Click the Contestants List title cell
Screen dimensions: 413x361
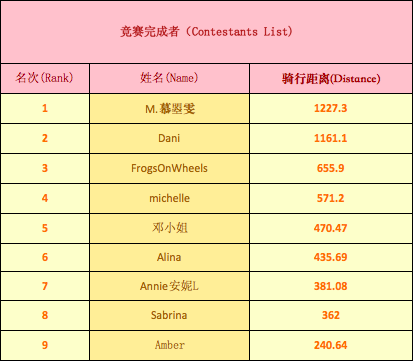click(x=206, y=32)
